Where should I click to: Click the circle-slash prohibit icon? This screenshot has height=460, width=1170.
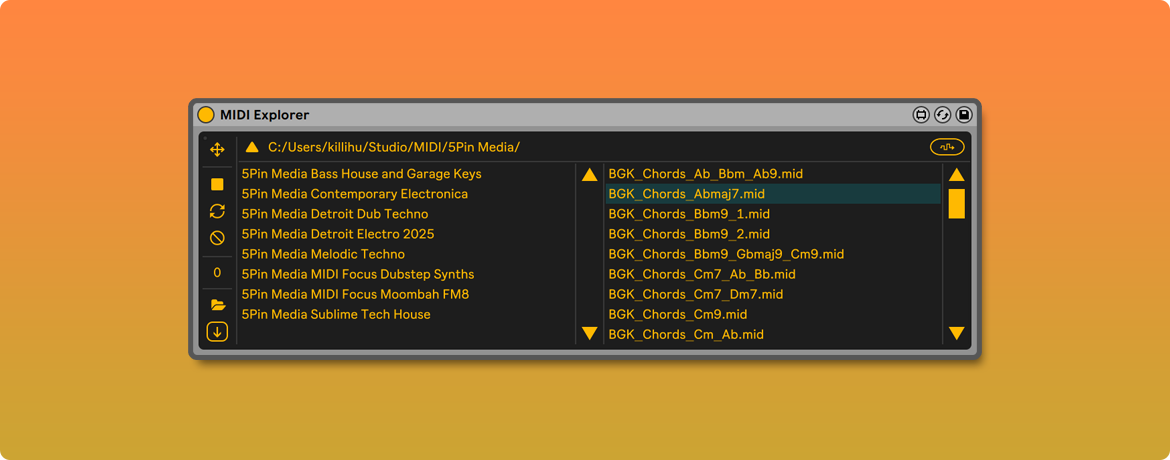[x=217, y=238]
